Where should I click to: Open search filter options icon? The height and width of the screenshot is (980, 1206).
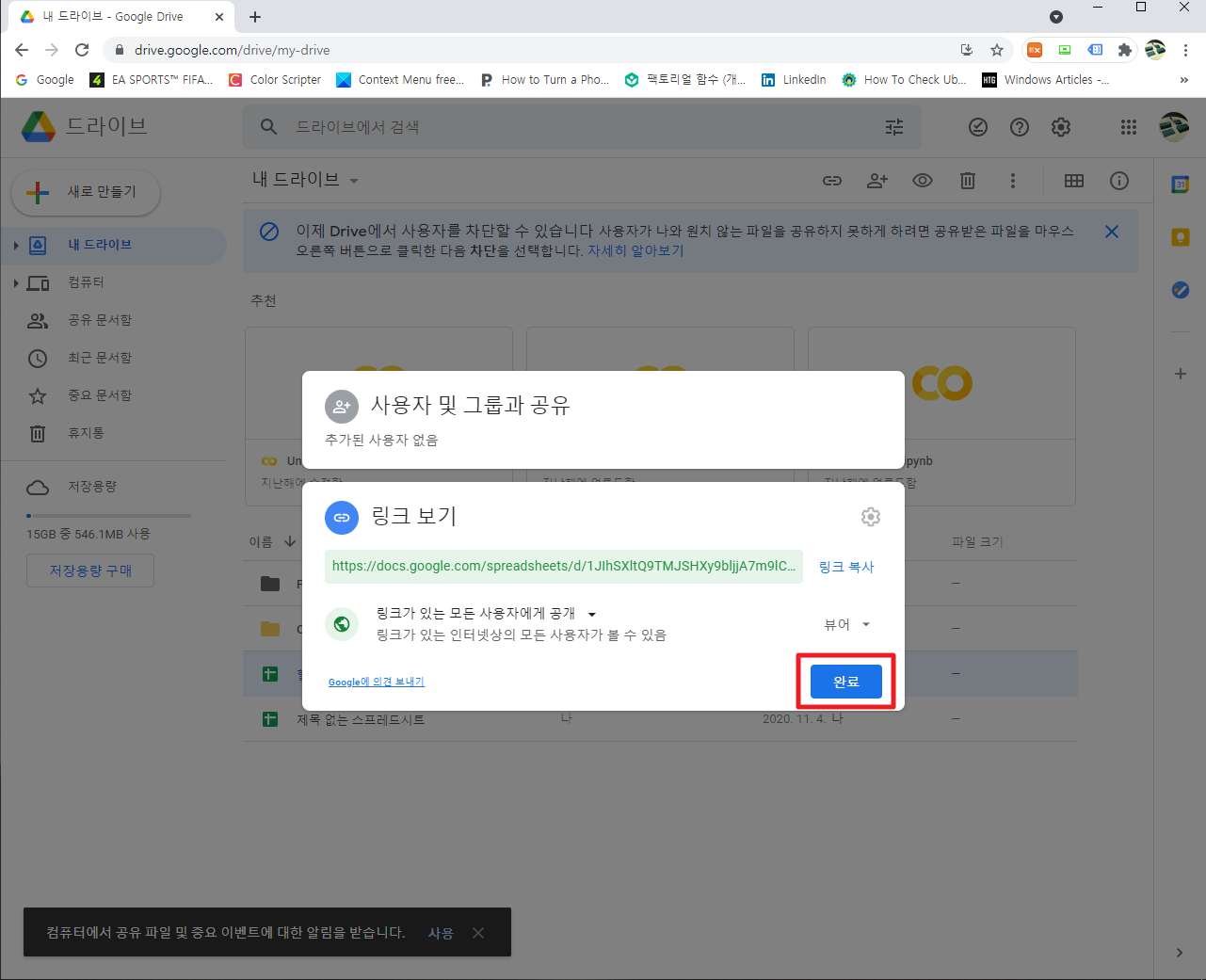(894, 127)
